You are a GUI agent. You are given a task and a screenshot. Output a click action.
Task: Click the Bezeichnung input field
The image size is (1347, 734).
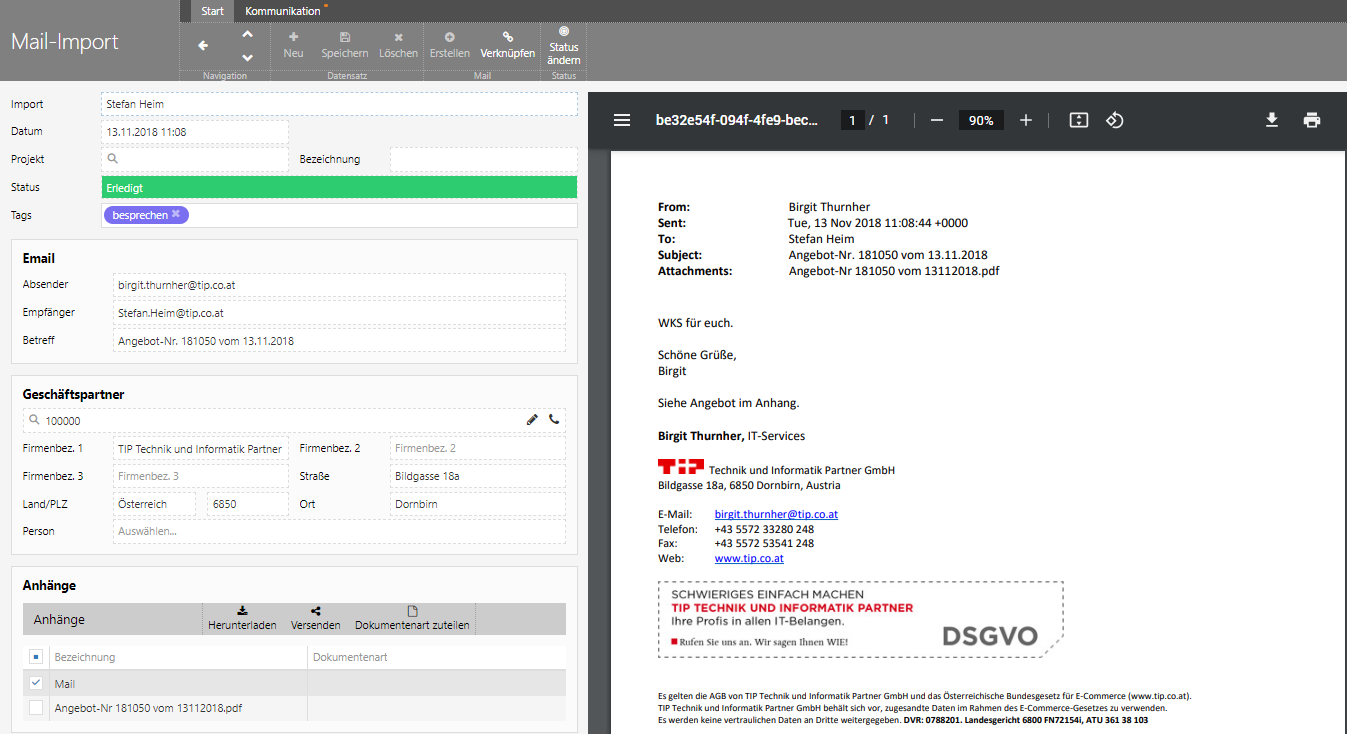pyautogui.click(x=484, y=159)
